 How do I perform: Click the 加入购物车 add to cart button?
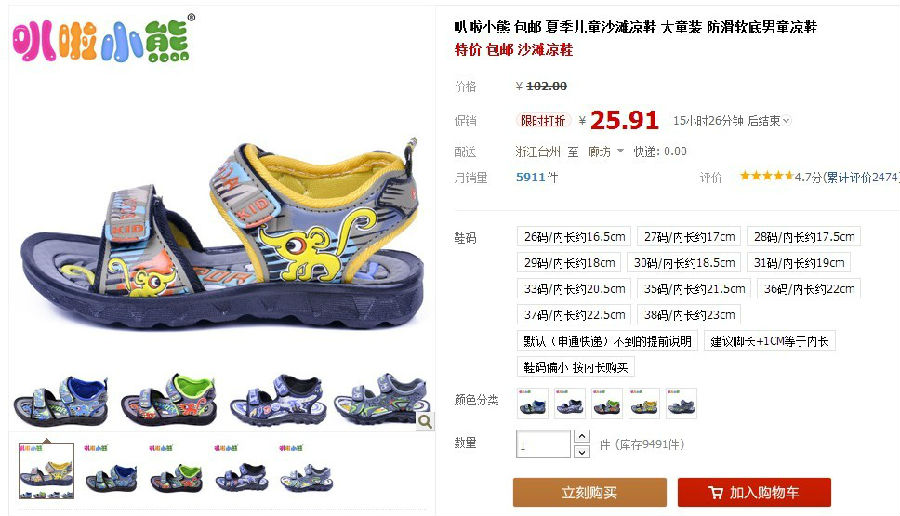click(754, 492)
